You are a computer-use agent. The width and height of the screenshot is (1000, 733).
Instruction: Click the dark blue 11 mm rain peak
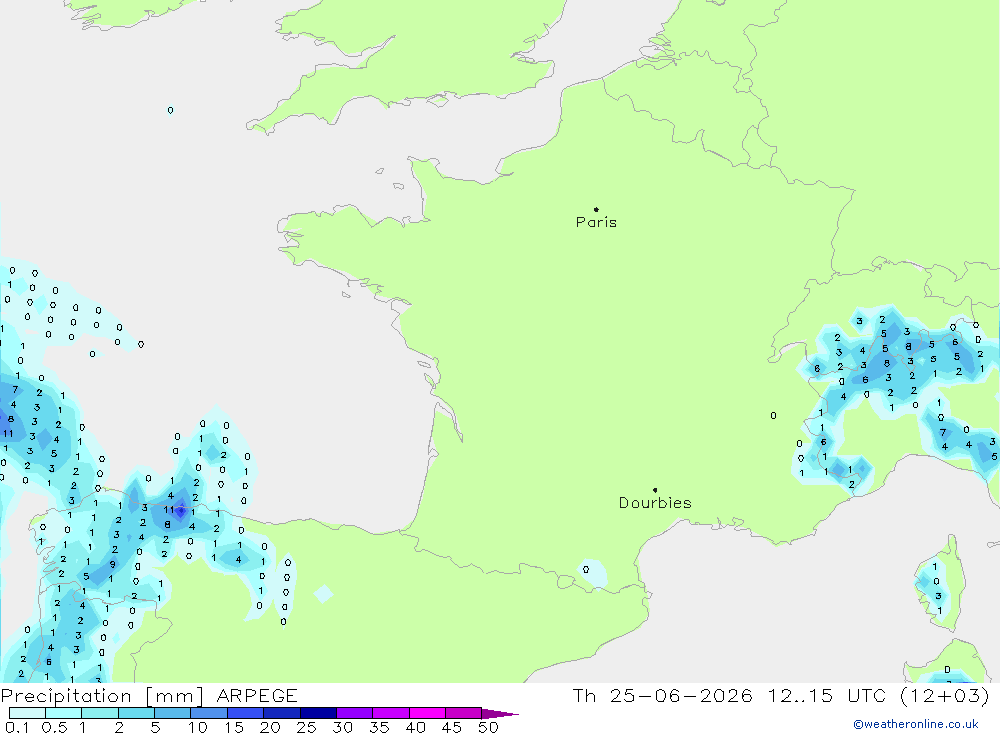point(181,510)
